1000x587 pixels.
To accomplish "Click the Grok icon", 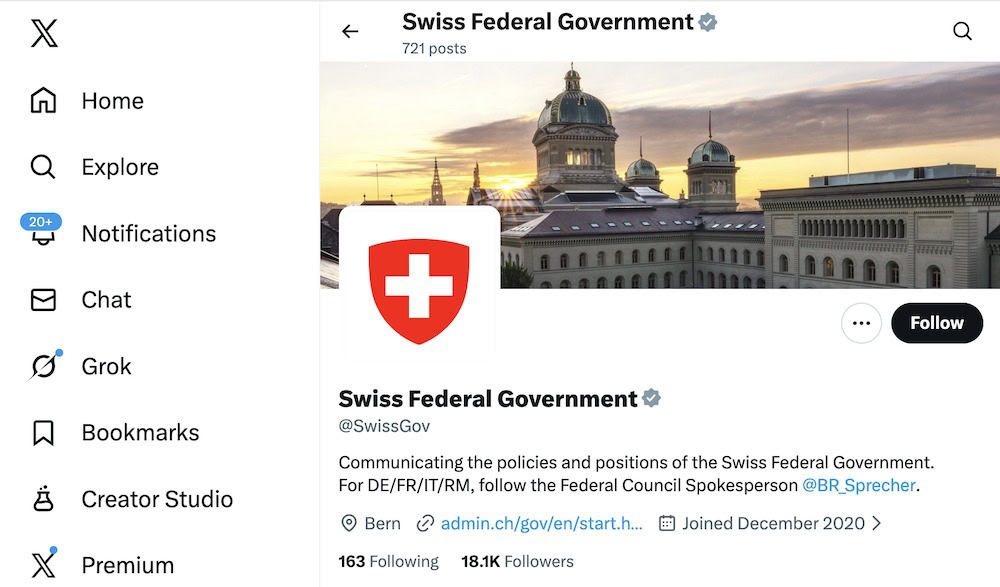I will 42,366.
